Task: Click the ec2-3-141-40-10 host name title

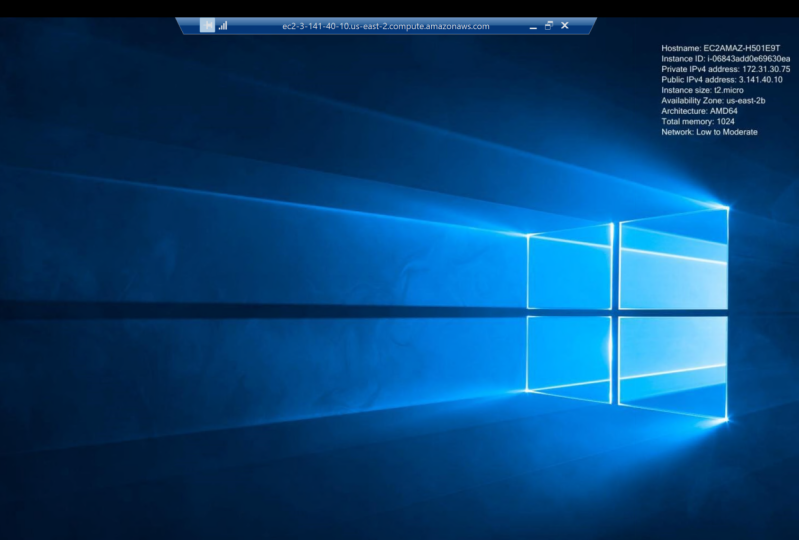Action: 386,26
